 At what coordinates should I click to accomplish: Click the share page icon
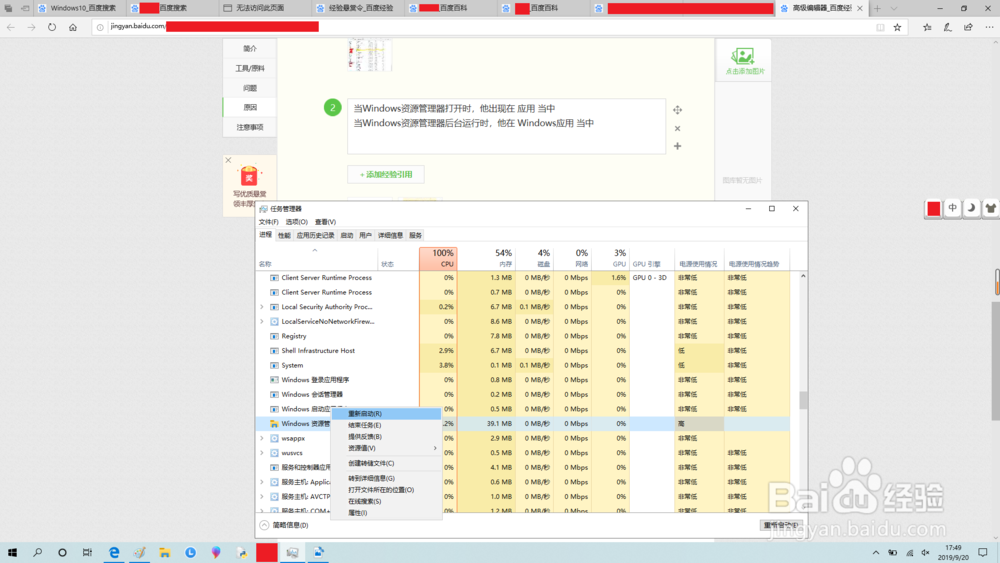(x=968, y=27)
